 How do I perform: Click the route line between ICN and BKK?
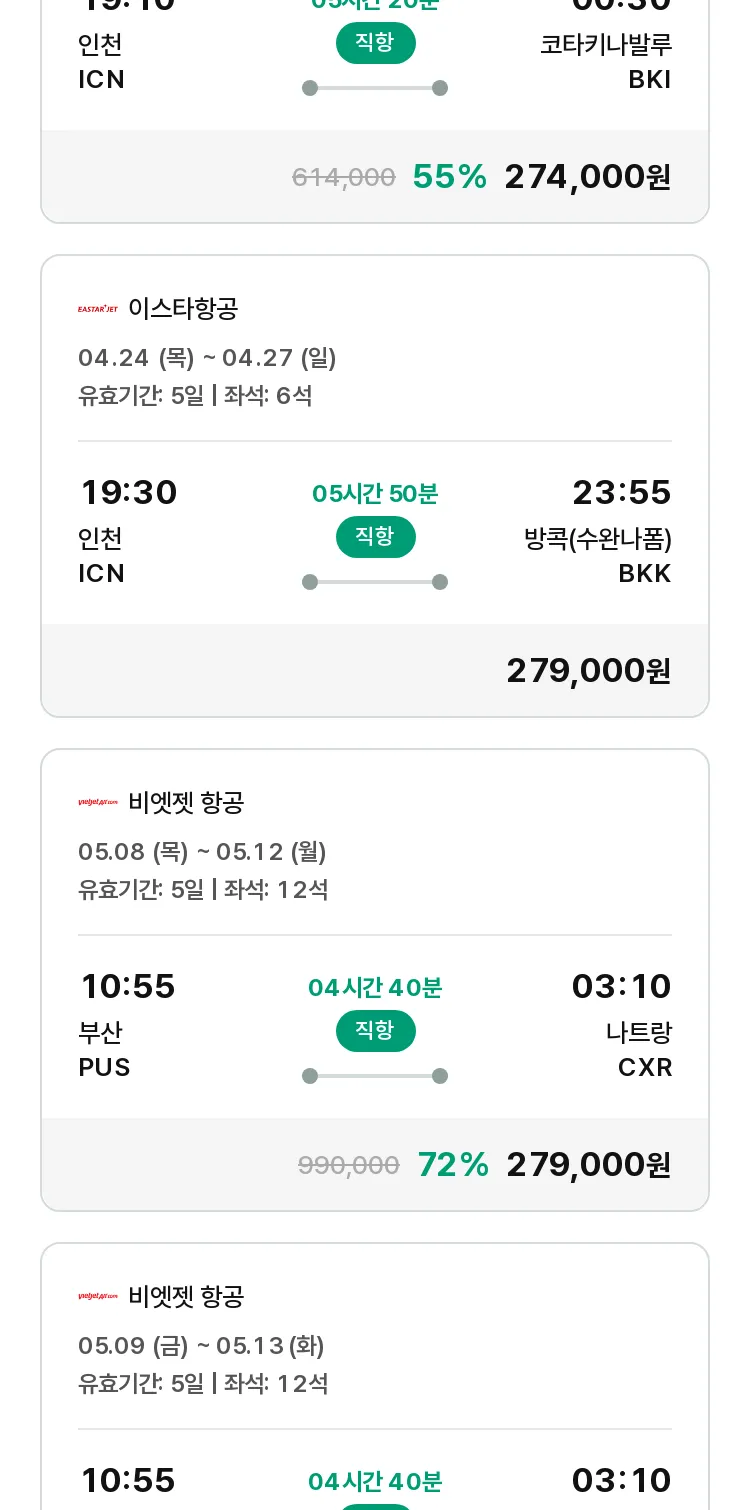[x=375, y=582]
